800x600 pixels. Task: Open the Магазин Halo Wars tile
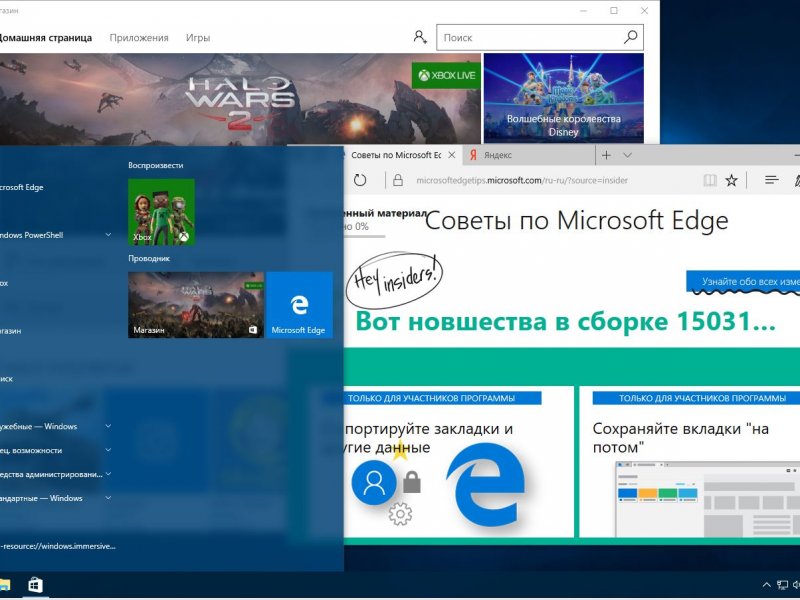(x=196, y=305)
